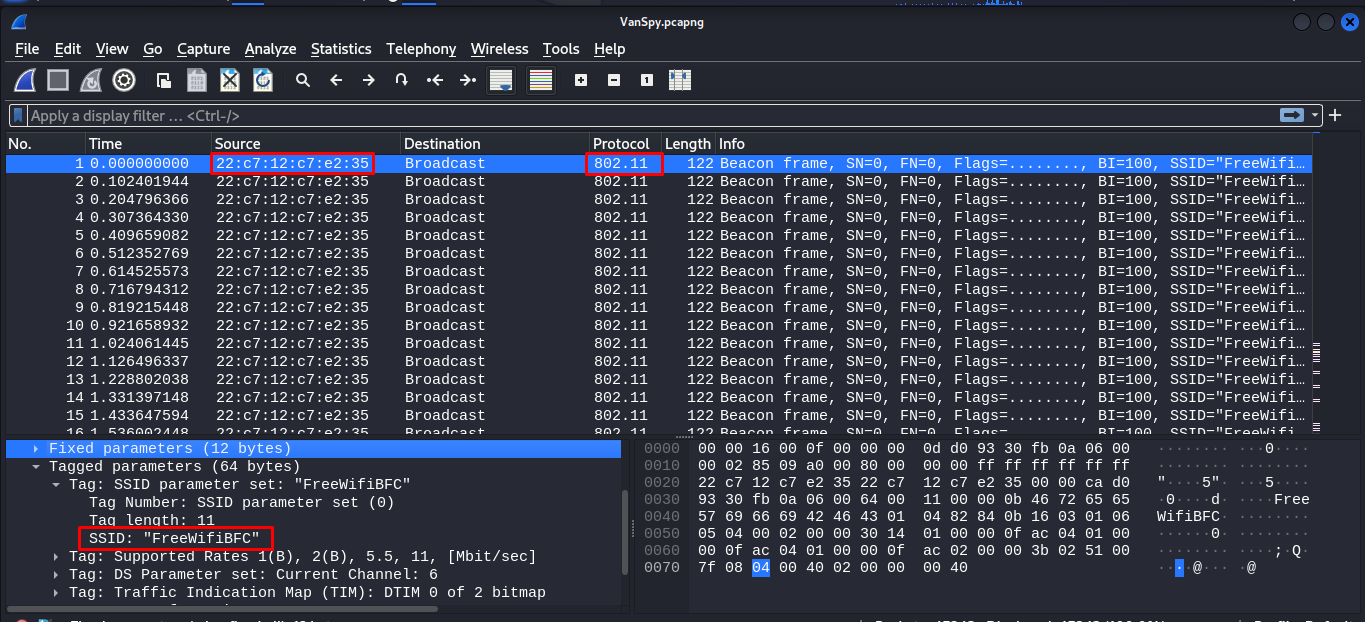
Task: Reload this capture file
Action: [x=263, y=80]
